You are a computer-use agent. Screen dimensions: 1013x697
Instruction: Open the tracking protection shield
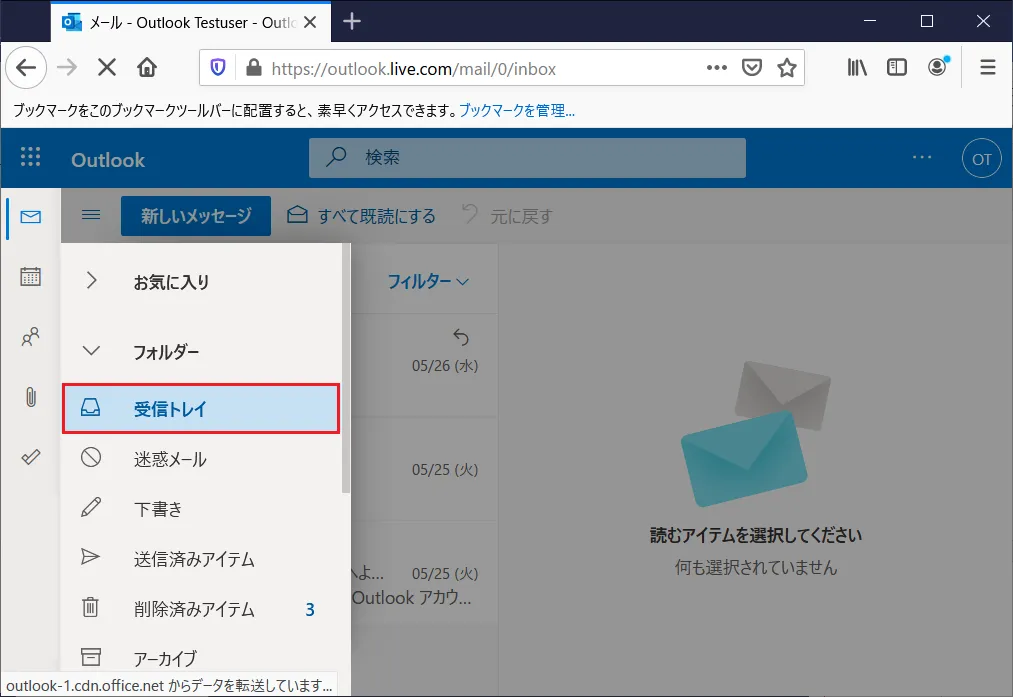(x=218, y=68)
